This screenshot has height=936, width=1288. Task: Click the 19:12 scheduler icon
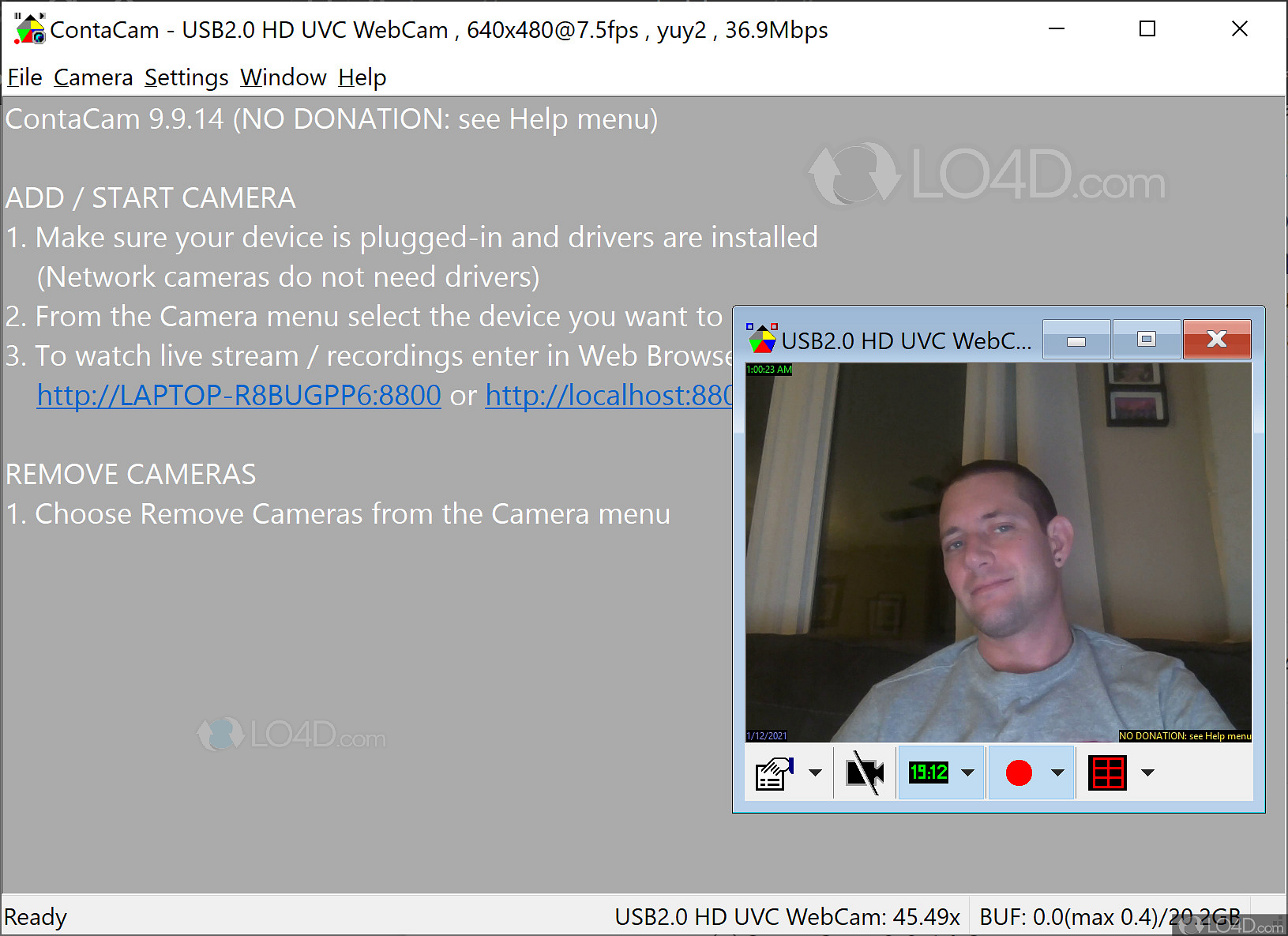tap(929, 772)
